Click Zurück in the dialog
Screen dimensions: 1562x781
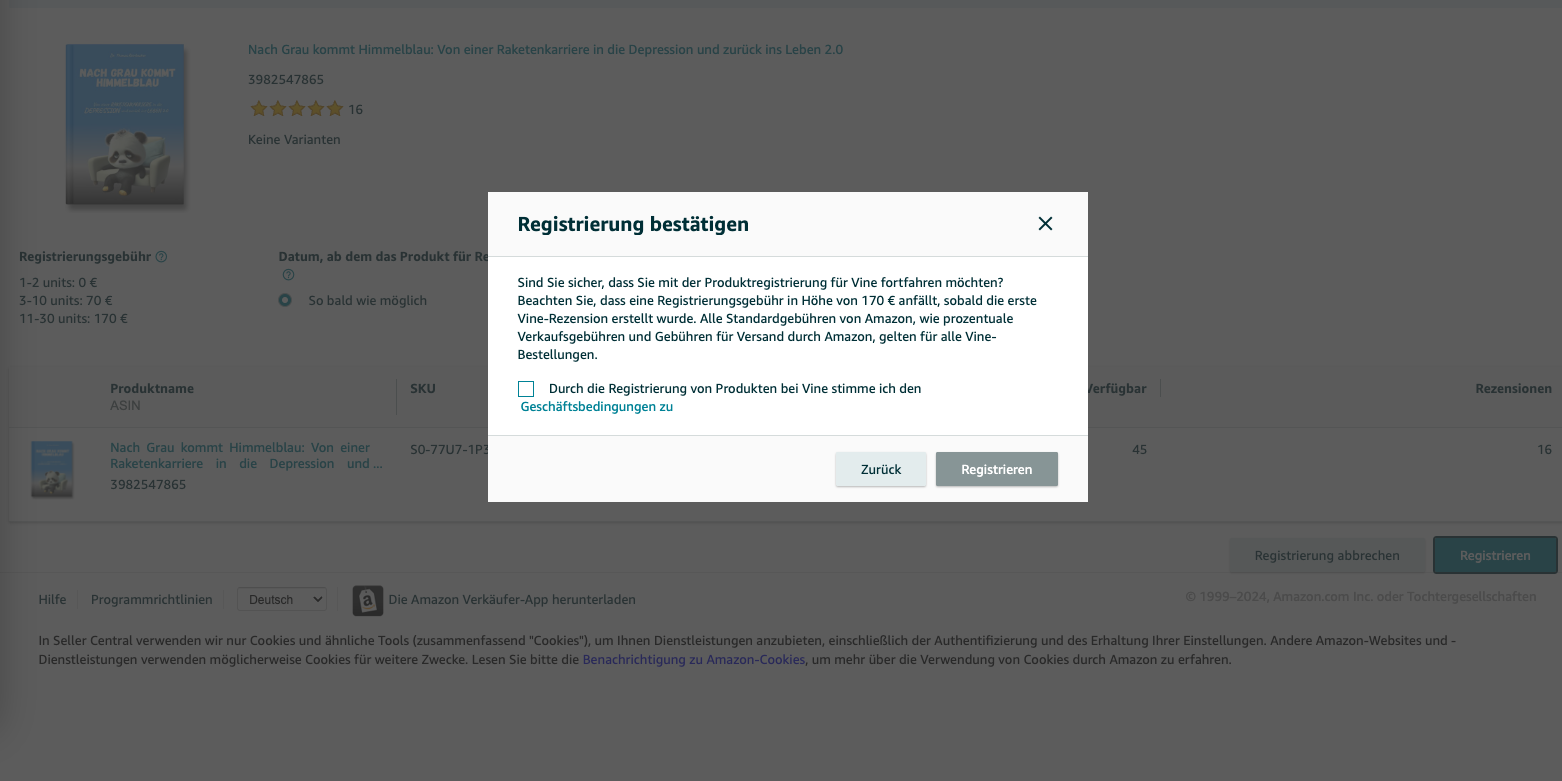point(881,469)
